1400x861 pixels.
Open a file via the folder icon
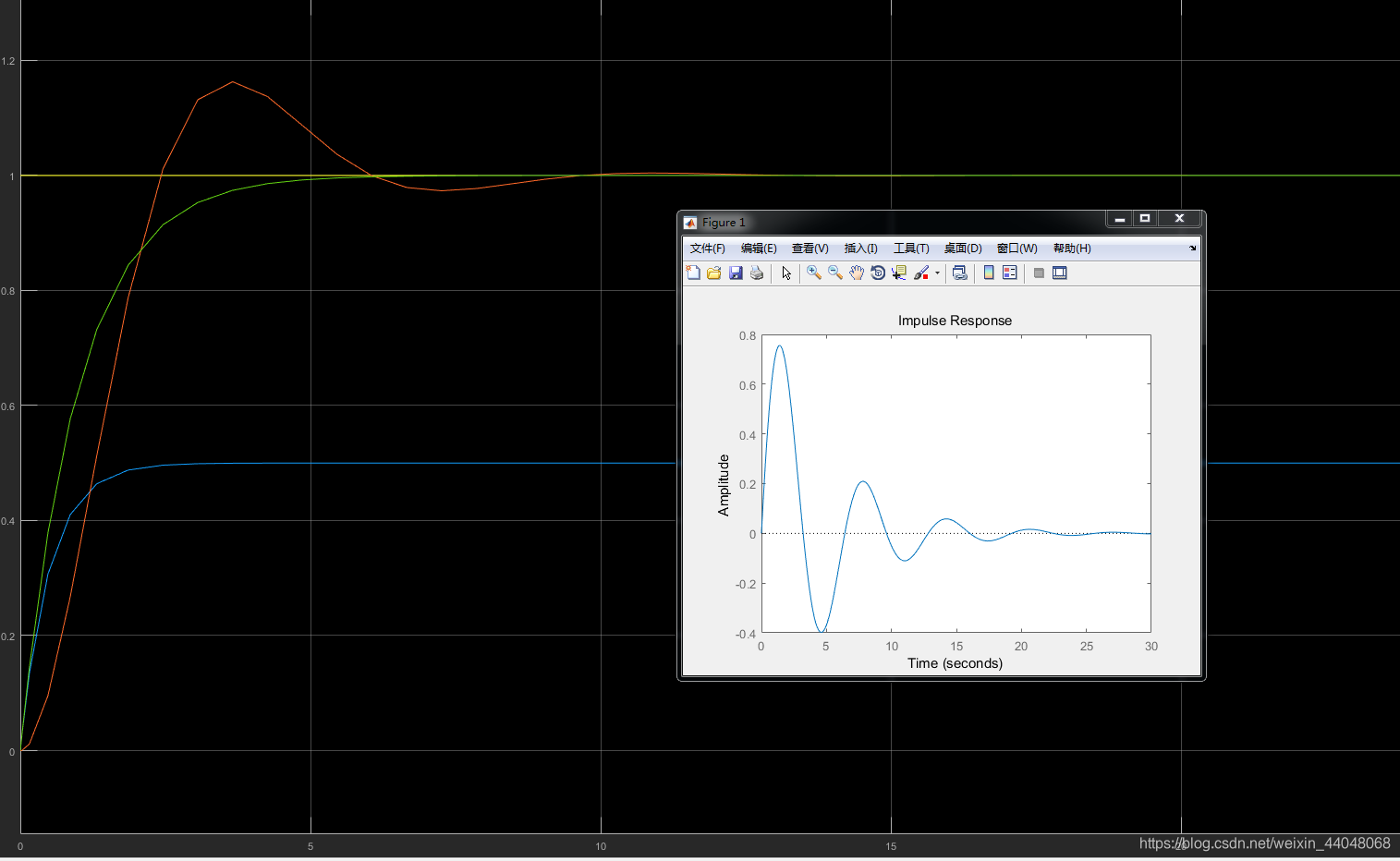point(714,273)
